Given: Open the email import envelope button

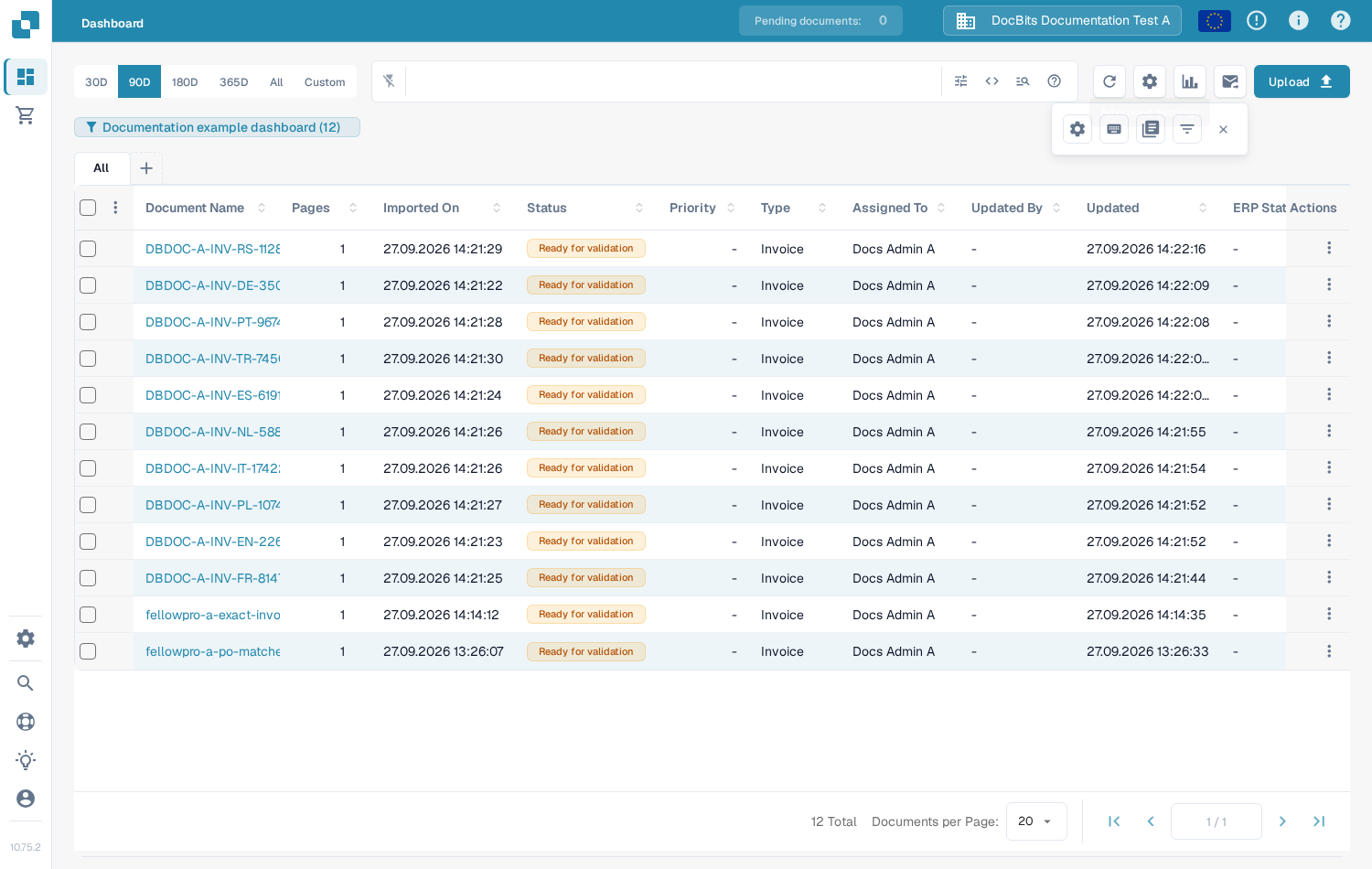Looking at the screenshot, I should coord(1230,81).
